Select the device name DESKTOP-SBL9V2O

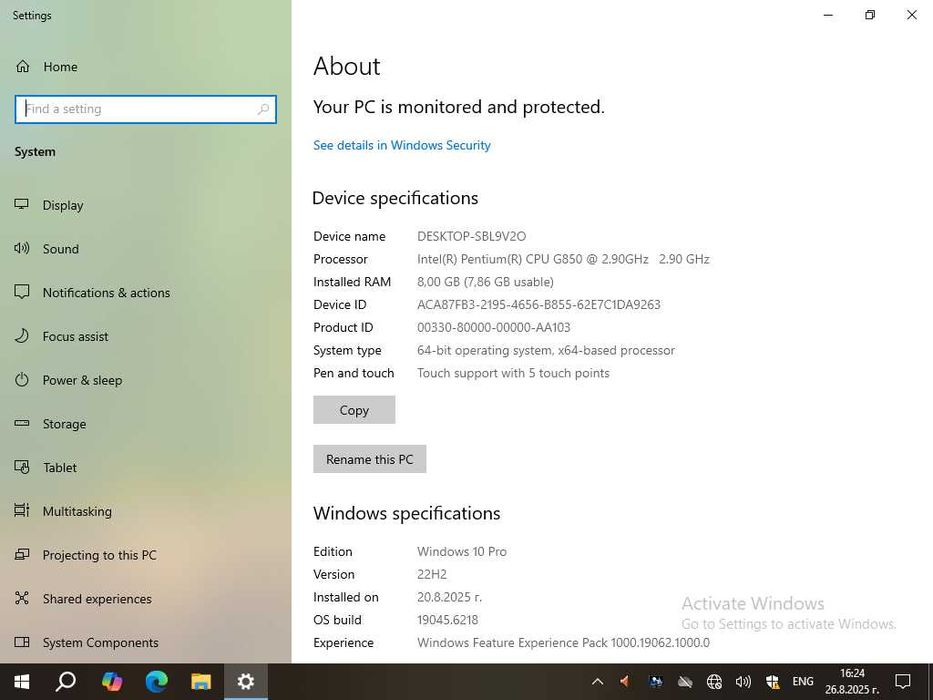tap(471, 236)
